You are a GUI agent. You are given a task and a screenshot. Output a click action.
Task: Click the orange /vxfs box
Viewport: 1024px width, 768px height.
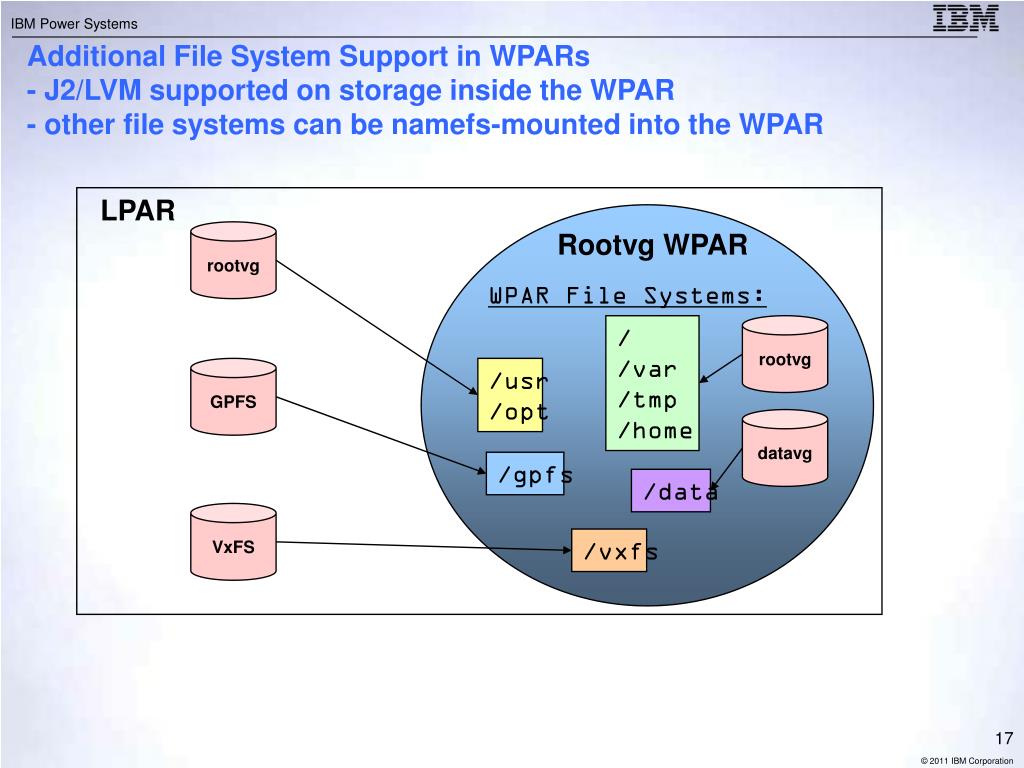click(609, 551)
